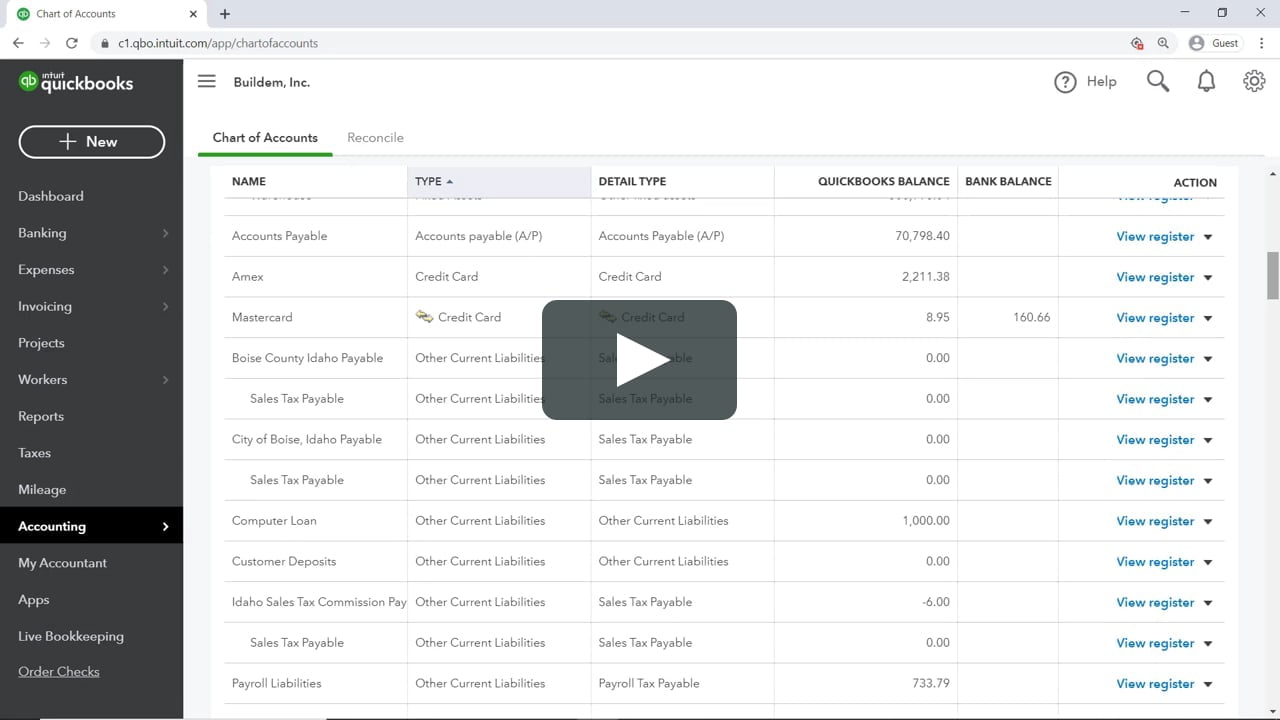View register for Payroll Liabilities

click(x=1155, y=684)
